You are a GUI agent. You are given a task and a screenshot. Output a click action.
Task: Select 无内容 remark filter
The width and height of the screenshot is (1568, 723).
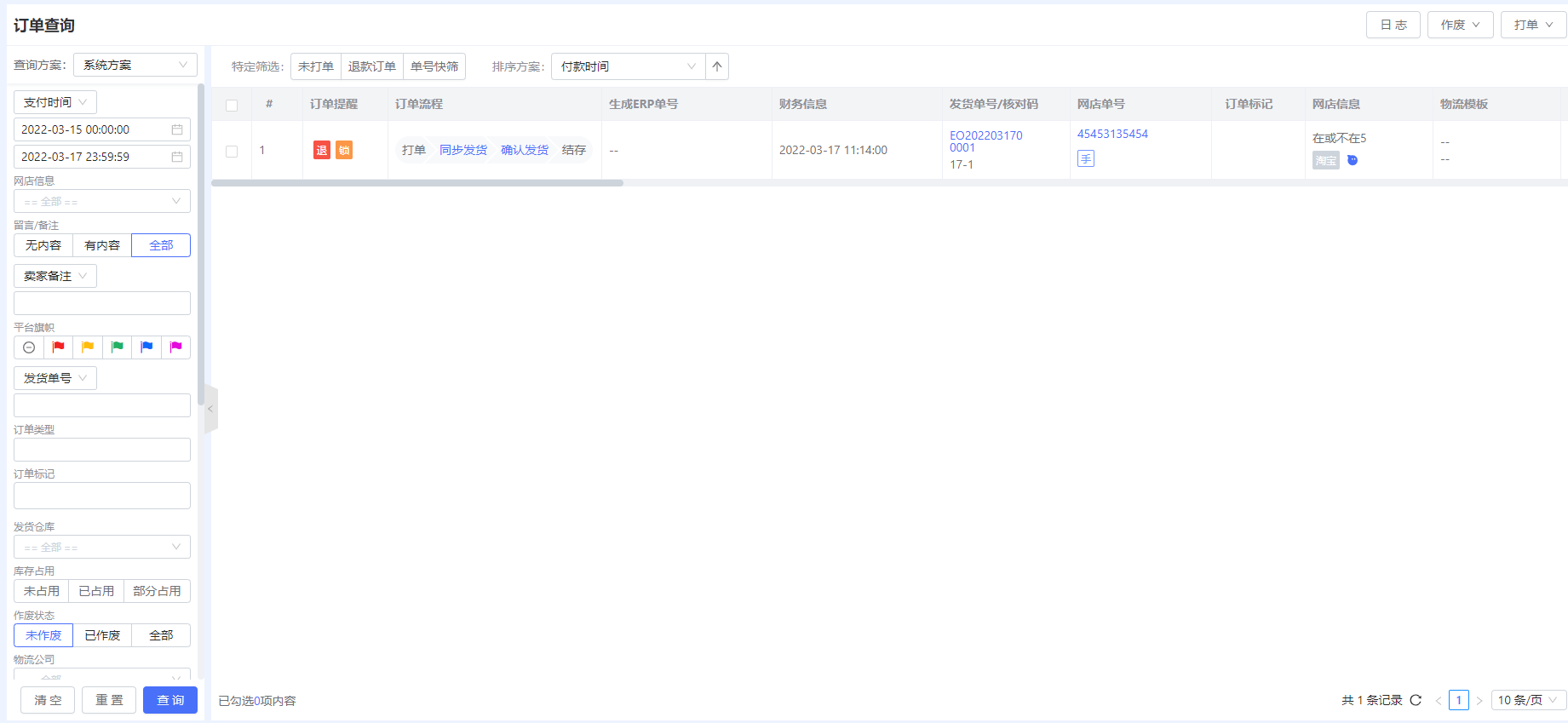[x=43, y=245]
